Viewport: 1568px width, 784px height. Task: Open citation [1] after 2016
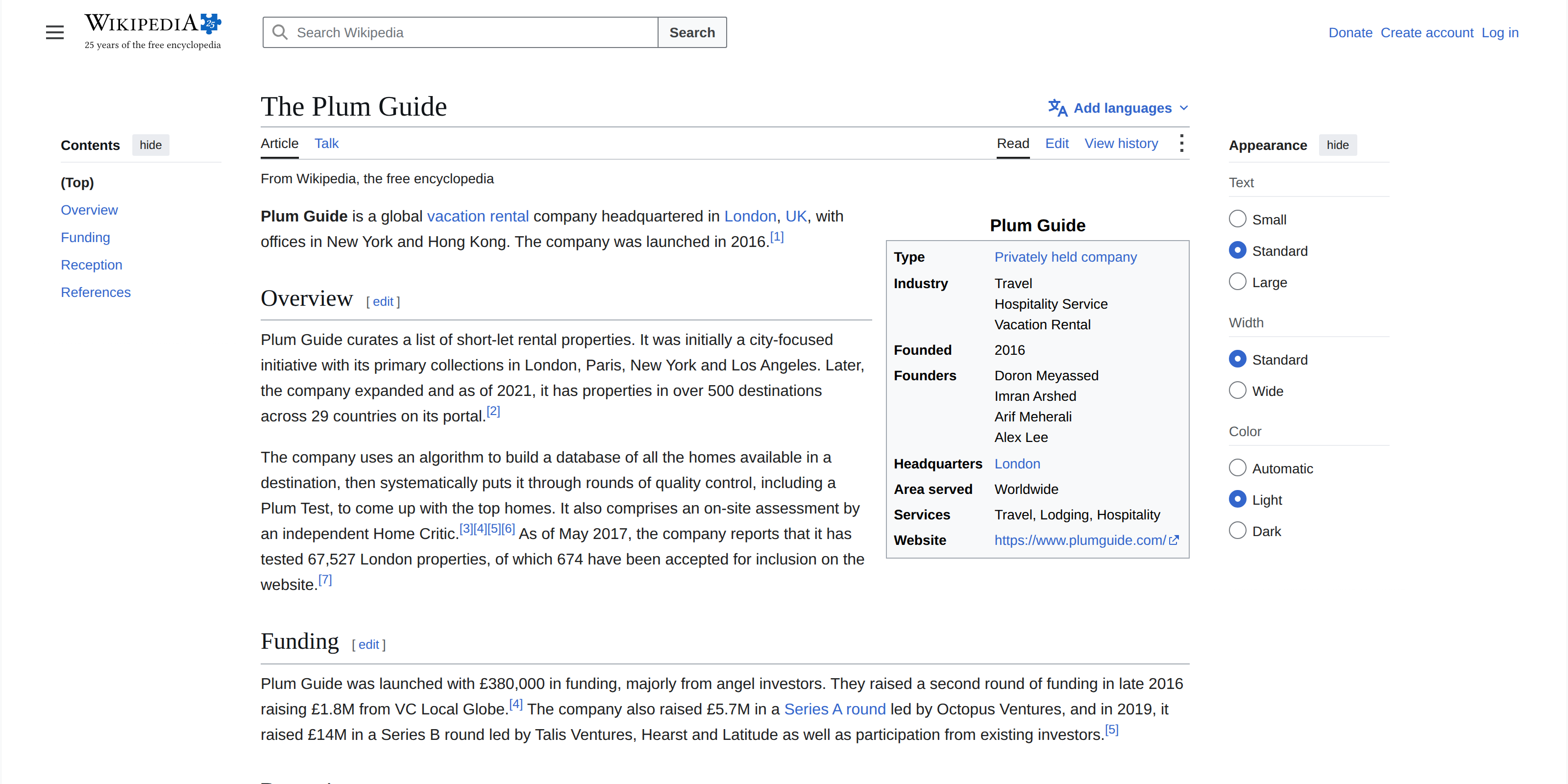[777, 237]
